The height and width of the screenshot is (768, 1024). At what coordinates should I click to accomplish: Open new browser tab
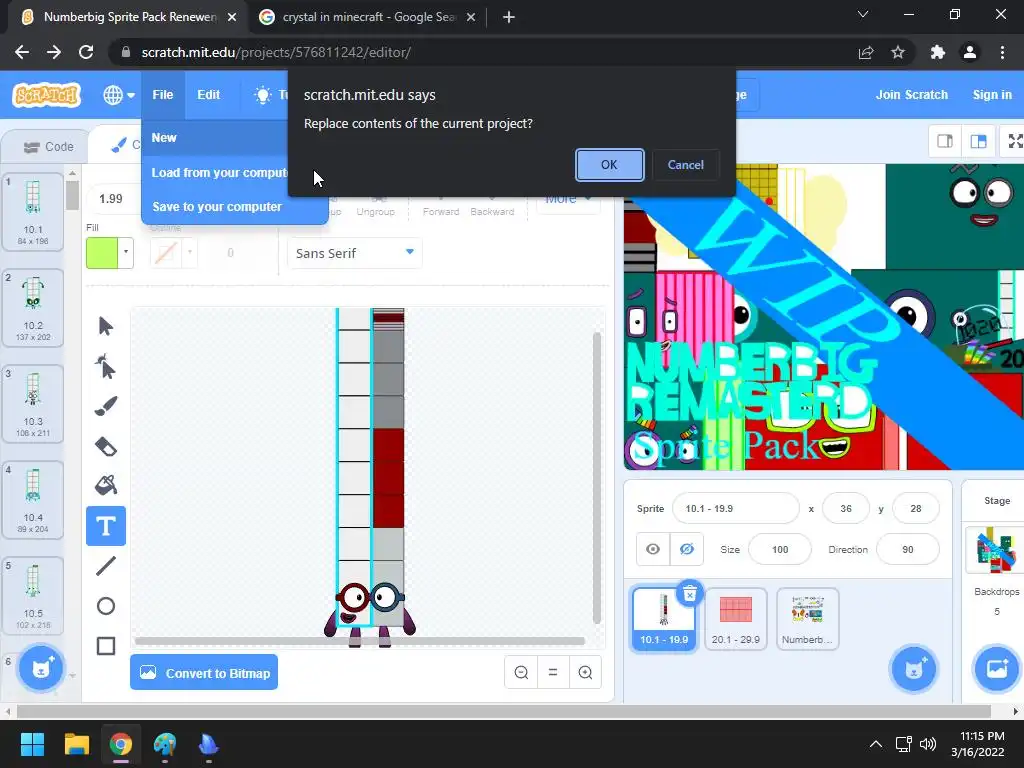pyautogui.click(x=509, y=17)
